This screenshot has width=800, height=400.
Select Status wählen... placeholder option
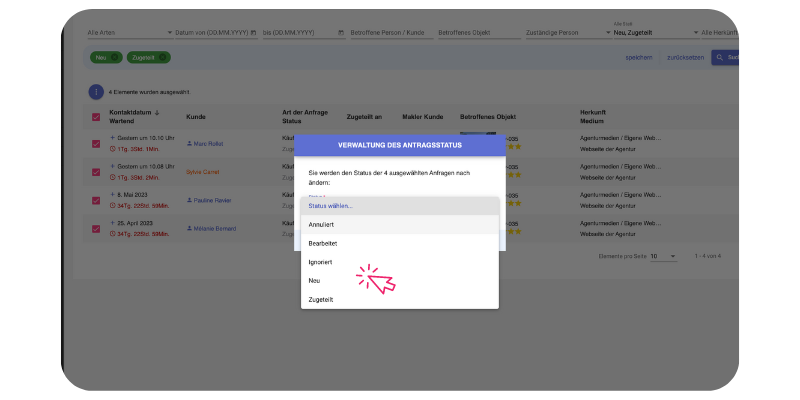click(399, 206)
